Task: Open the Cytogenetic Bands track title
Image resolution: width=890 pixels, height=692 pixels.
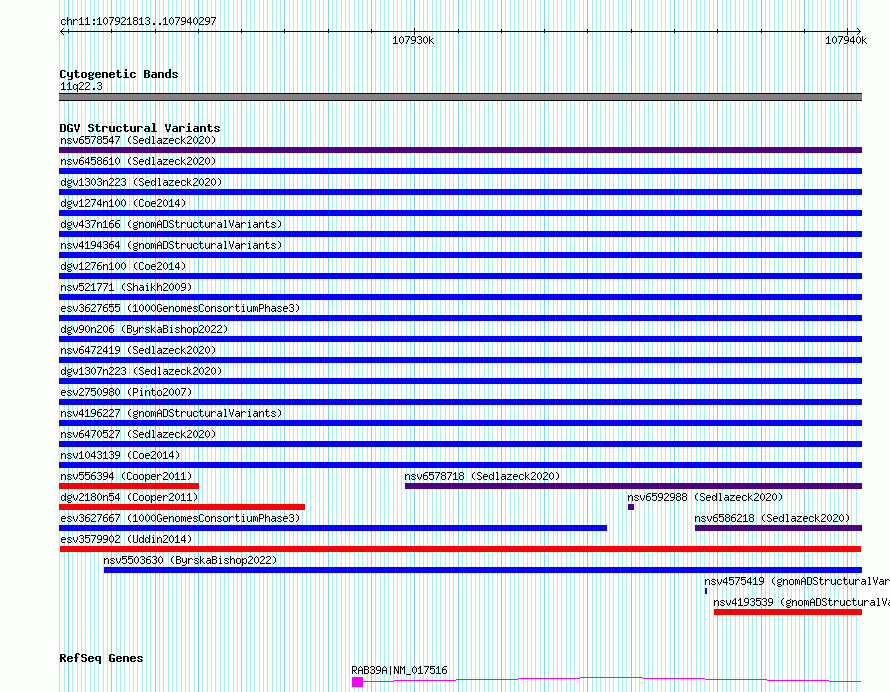Action: (x=118, y=74)
